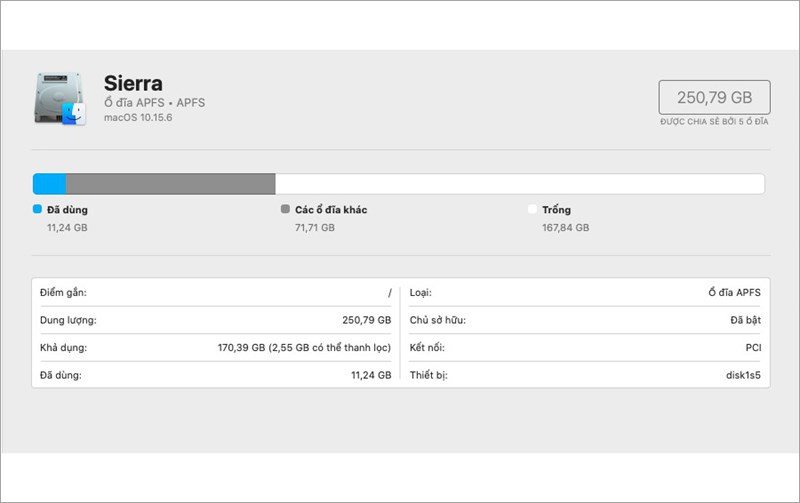
Task: Select the Điểm gắn row
Action: pyautogui.click(x=215, y=292)
